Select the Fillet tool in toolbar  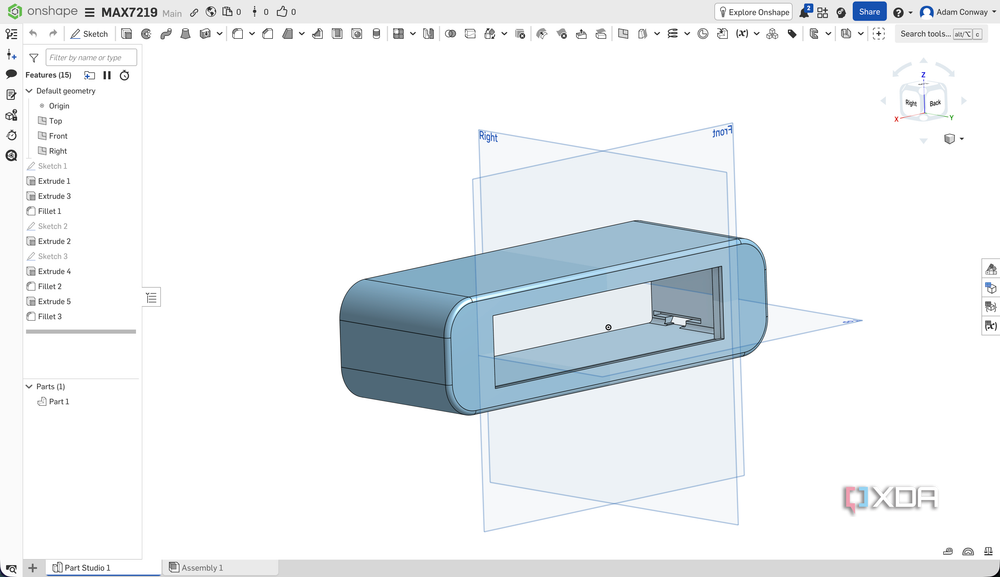[237, 34]
